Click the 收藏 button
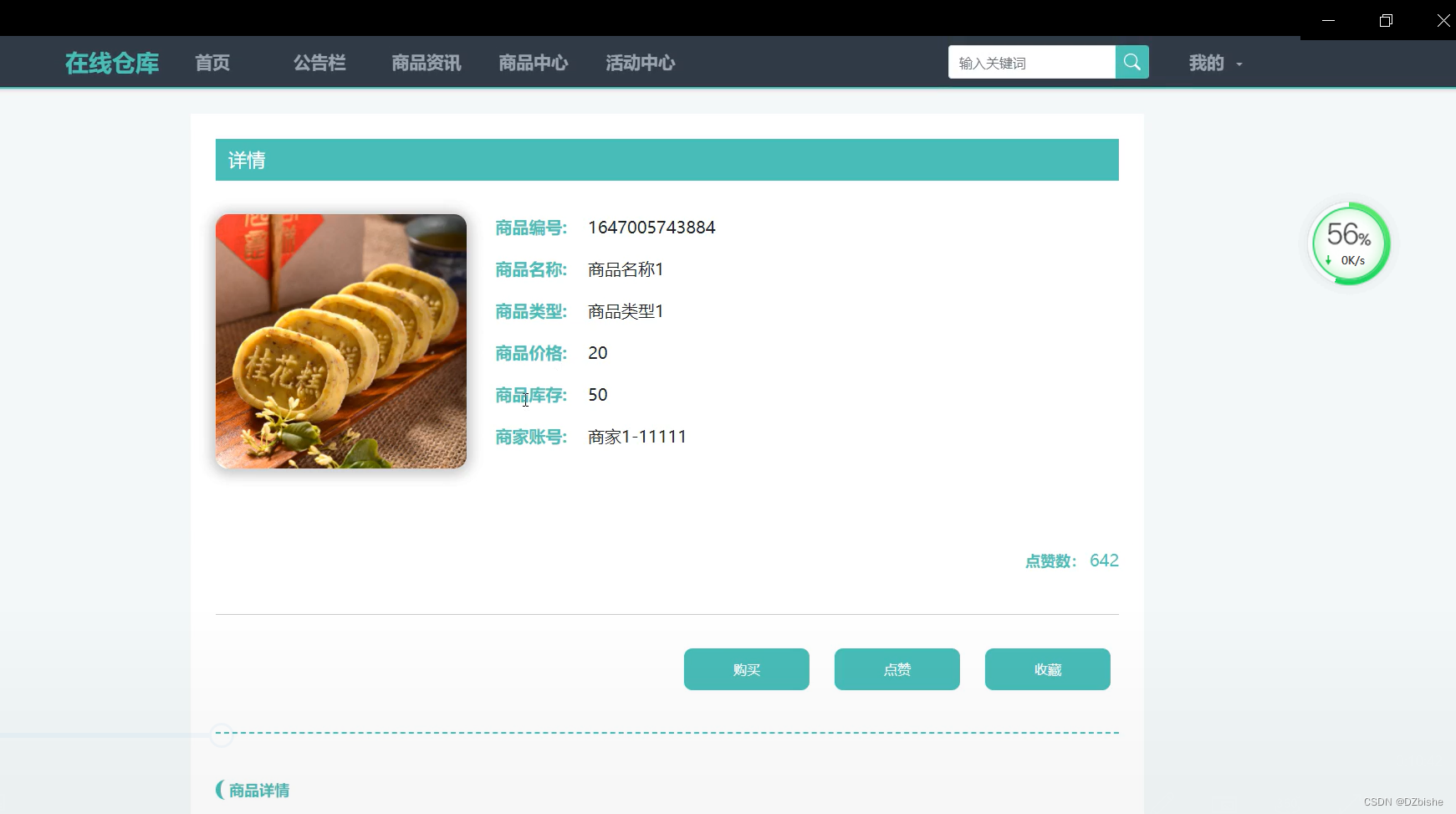This screenshot has width=1456, height=814. click(x=1048, y=669)
